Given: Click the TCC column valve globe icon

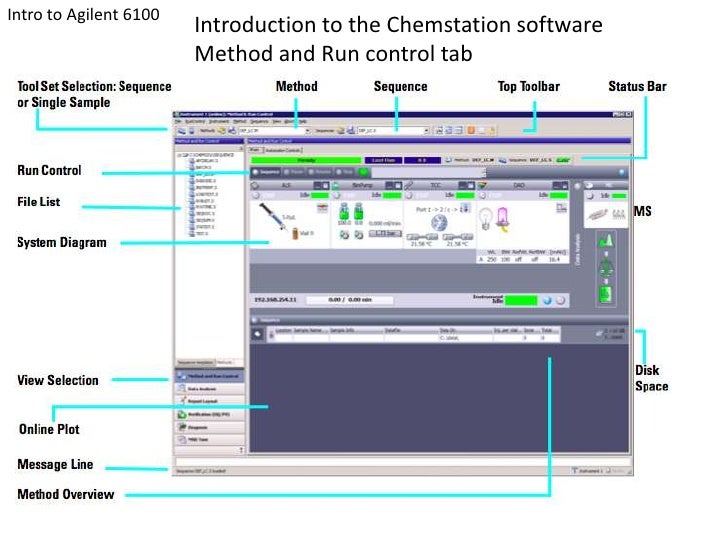Looking at the screenshot, I should click(439, 223).
